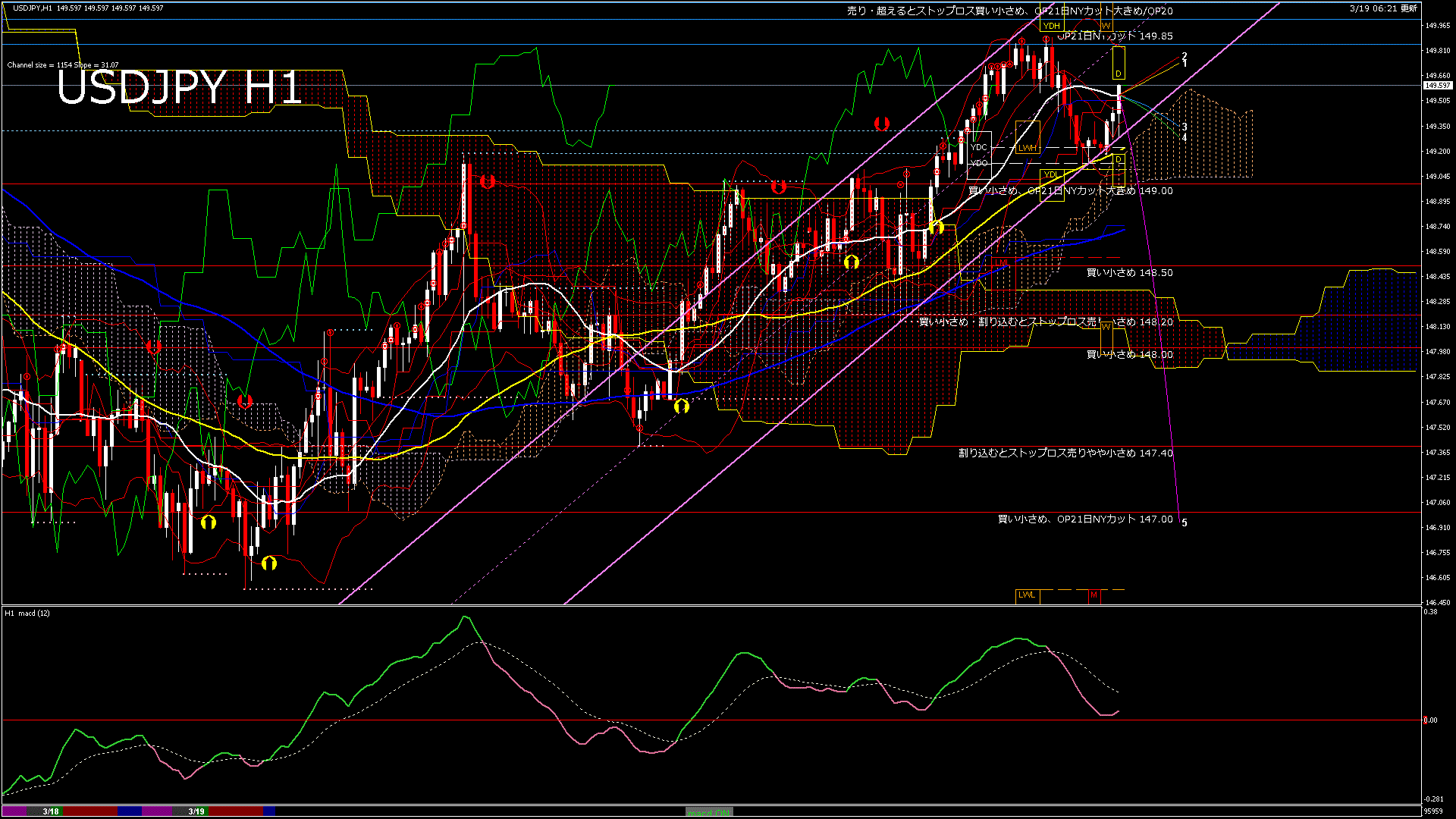1456x819 pixels.
Task: Select the 'Channel size = 1154 Slope = 31.07' label
Action: pos(63,65)
